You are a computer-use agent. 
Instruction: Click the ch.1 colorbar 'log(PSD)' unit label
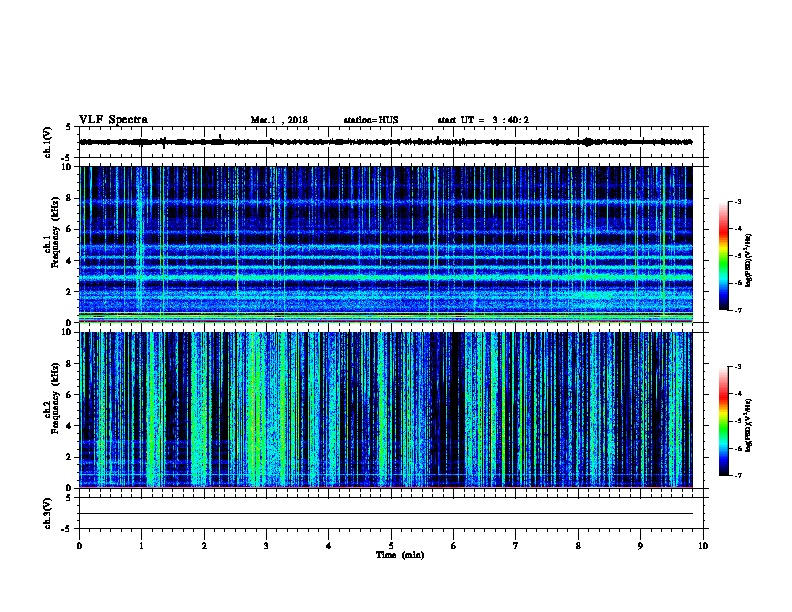(x=749, y=261)
